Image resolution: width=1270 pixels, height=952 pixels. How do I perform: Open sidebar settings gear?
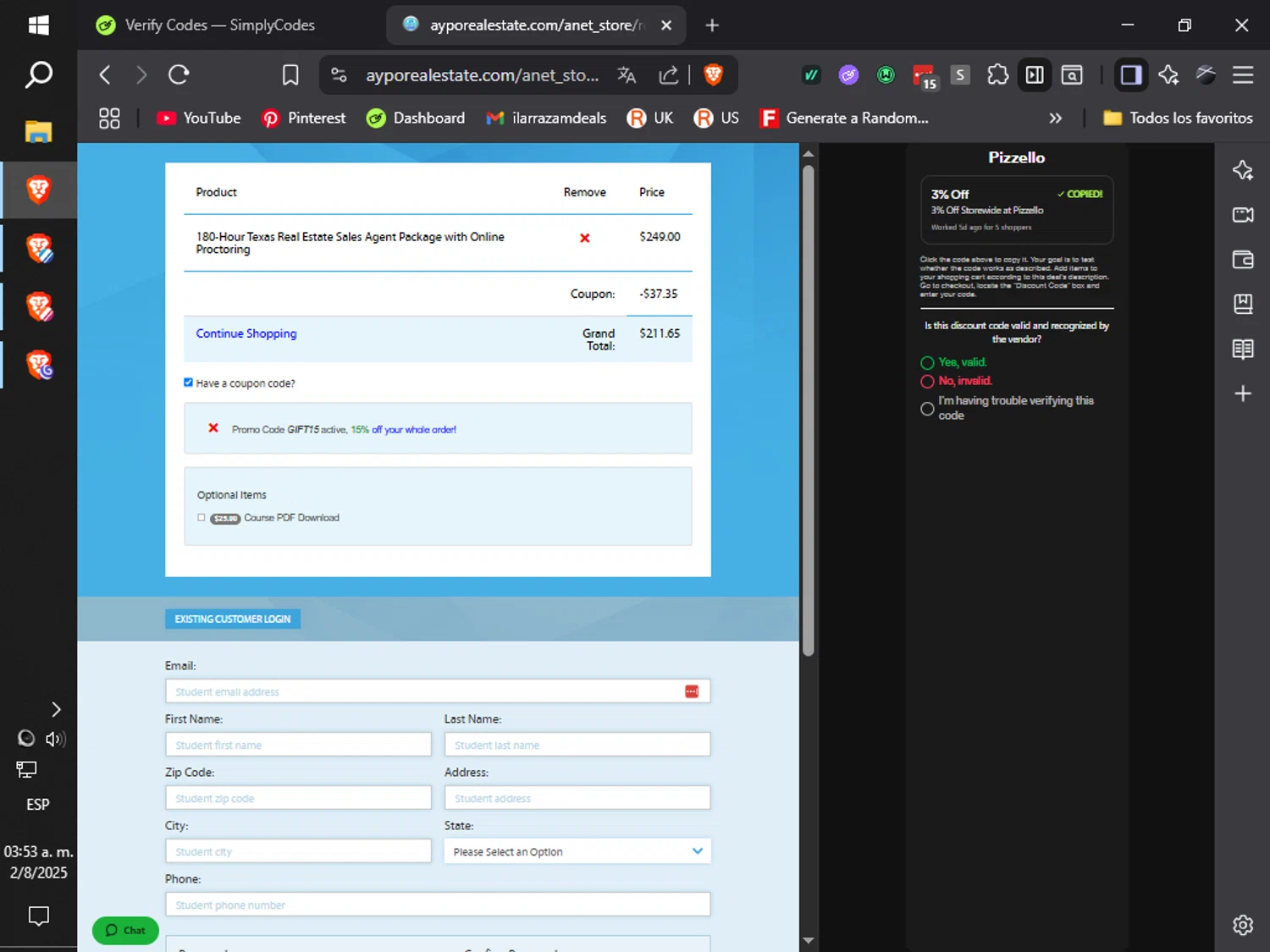[x=1243, y=925]
